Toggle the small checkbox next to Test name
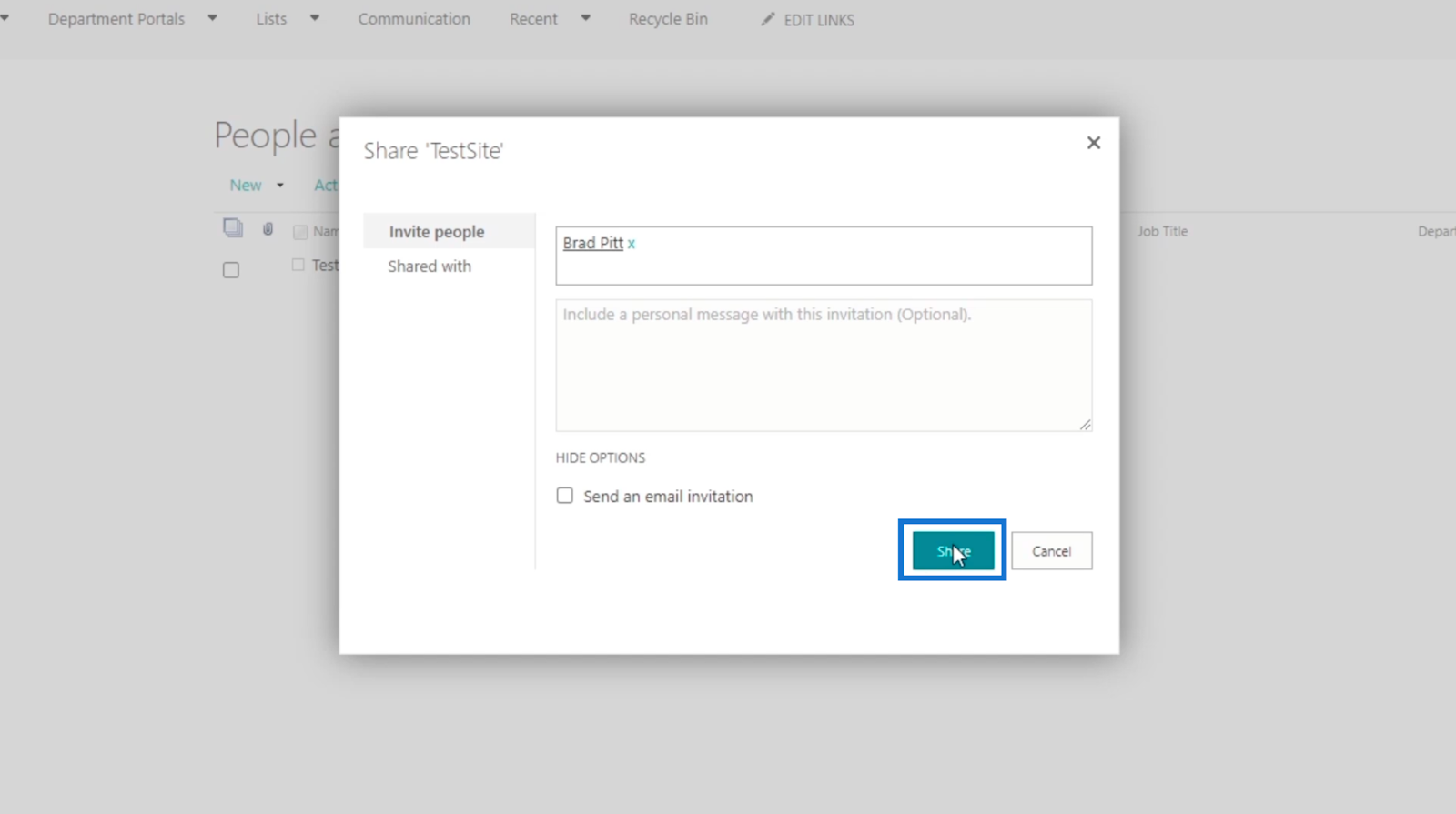Image resolution: width=1456 pixels, height=814 pixels. coord(298,265)
